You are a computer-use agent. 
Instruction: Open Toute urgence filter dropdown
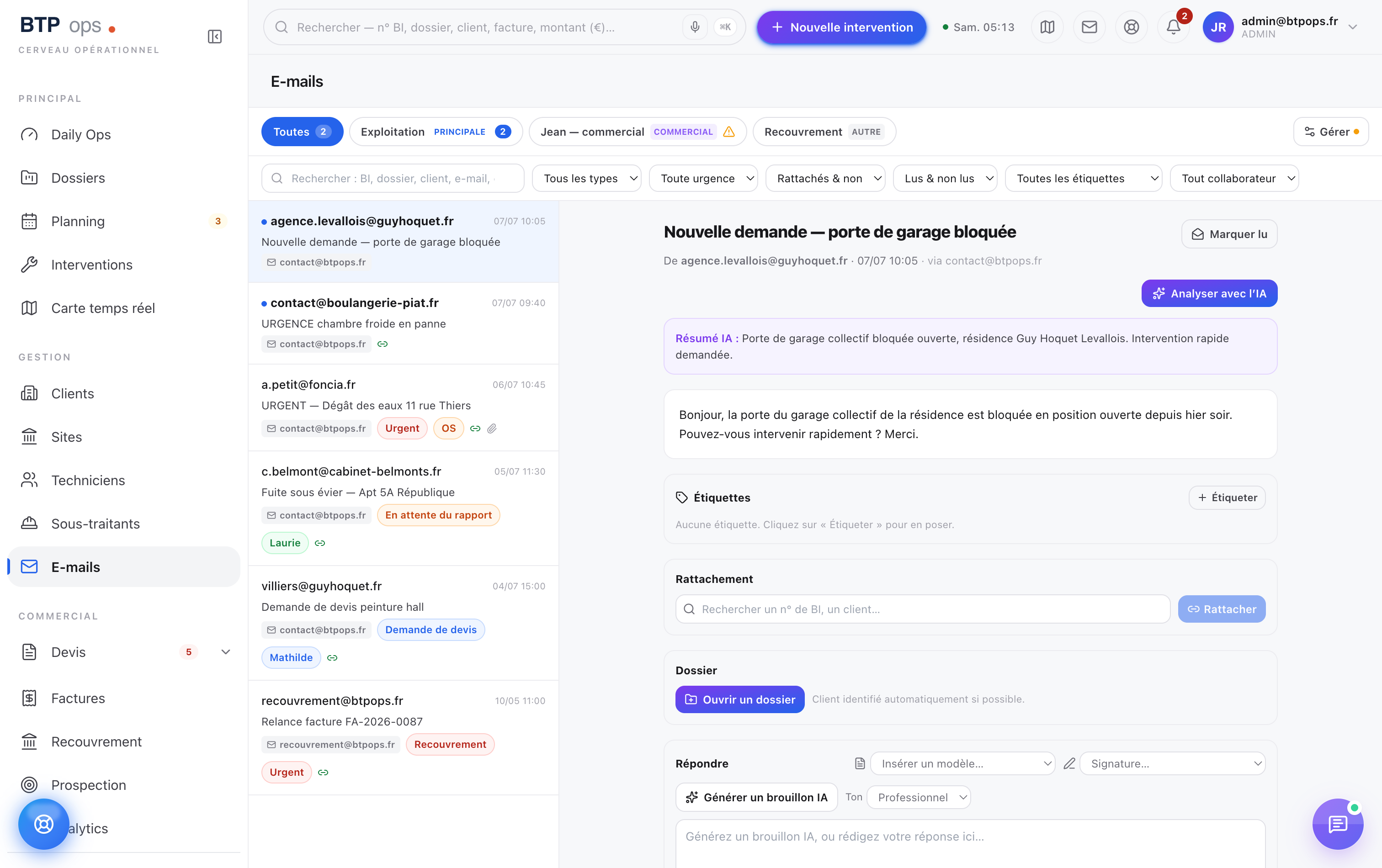703,179
